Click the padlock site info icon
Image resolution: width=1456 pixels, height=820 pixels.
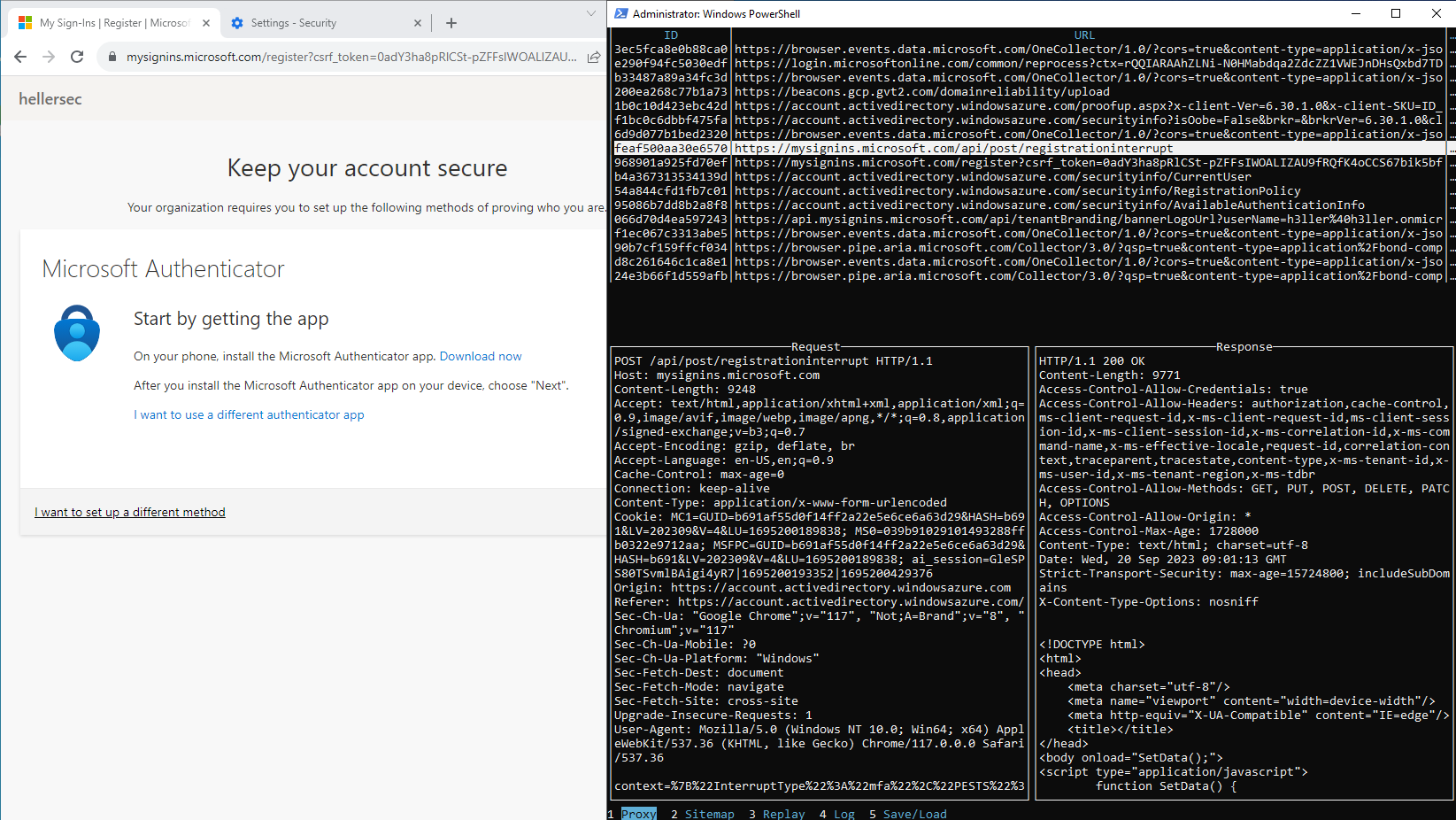coord(112,57)
